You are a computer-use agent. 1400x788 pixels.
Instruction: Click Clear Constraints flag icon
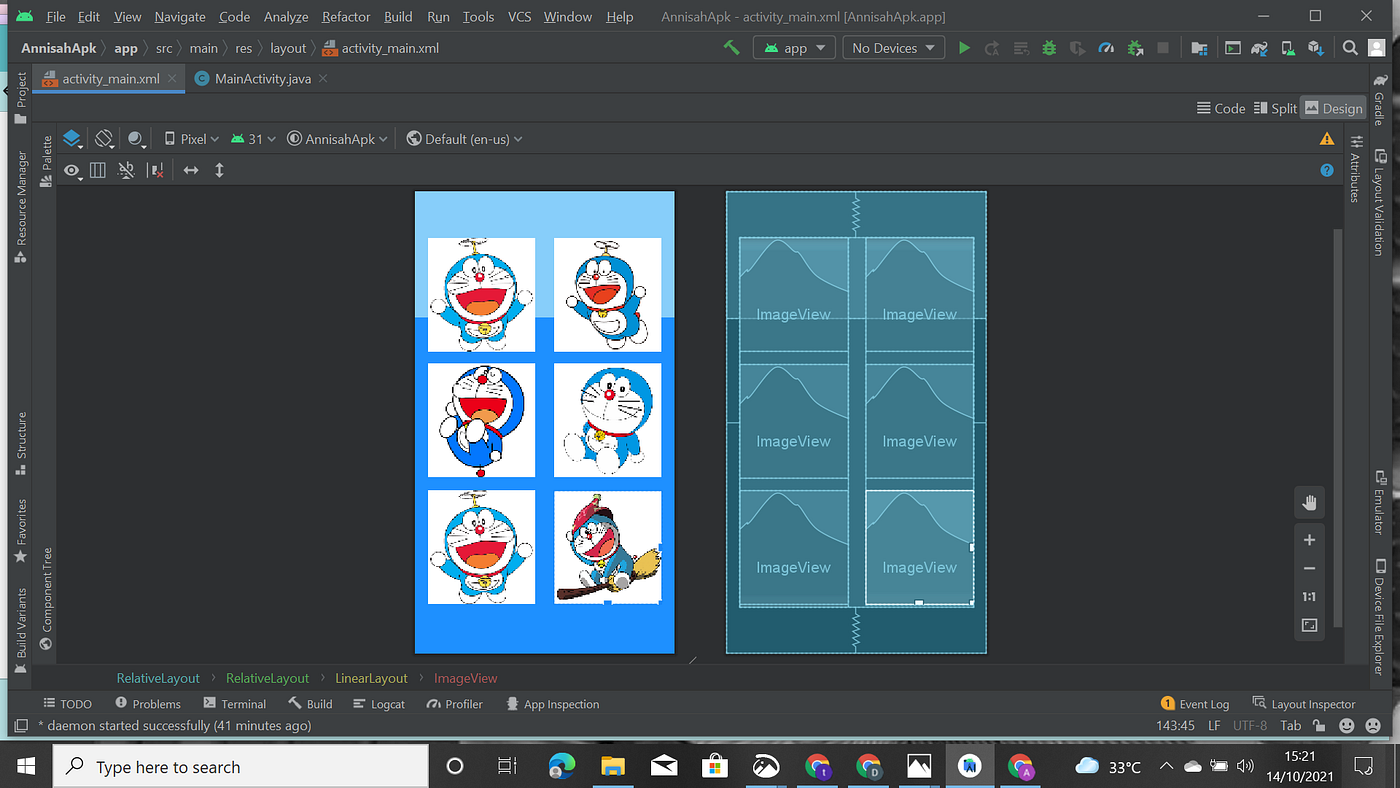[155, 170]
